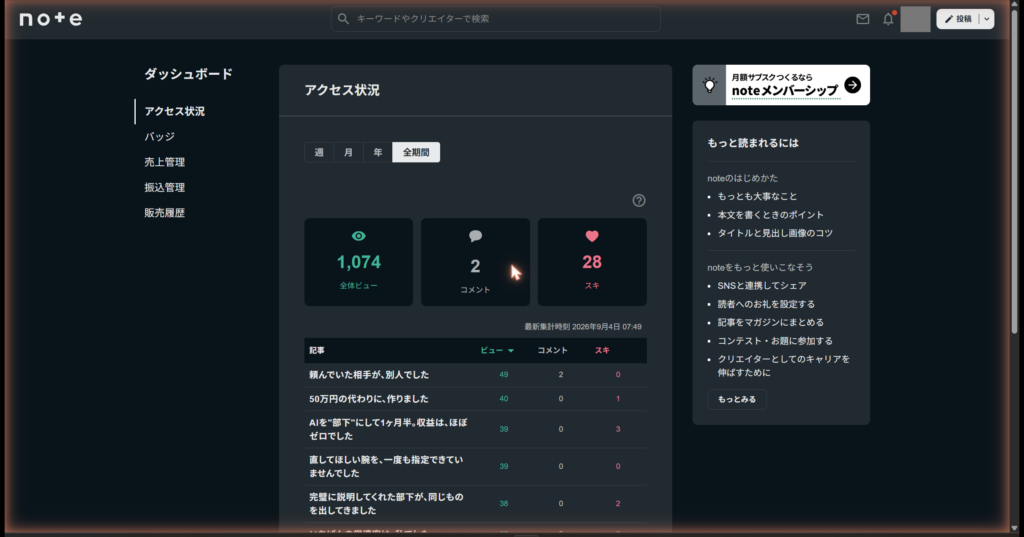Screen dimensions: 1024x537
Task: Open コンテスト・お題に参加する link
Action: coord(775,341)
